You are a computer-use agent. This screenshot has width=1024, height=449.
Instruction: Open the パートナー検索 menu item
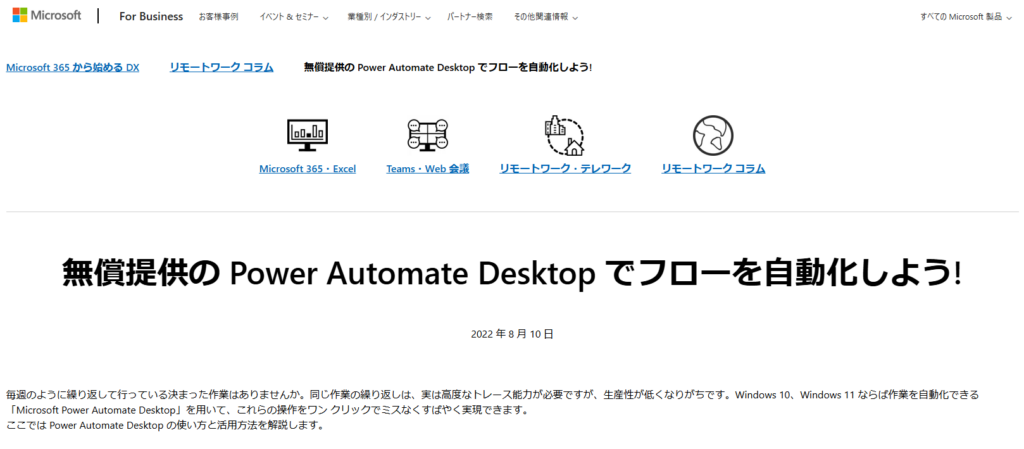coord(470,17)
